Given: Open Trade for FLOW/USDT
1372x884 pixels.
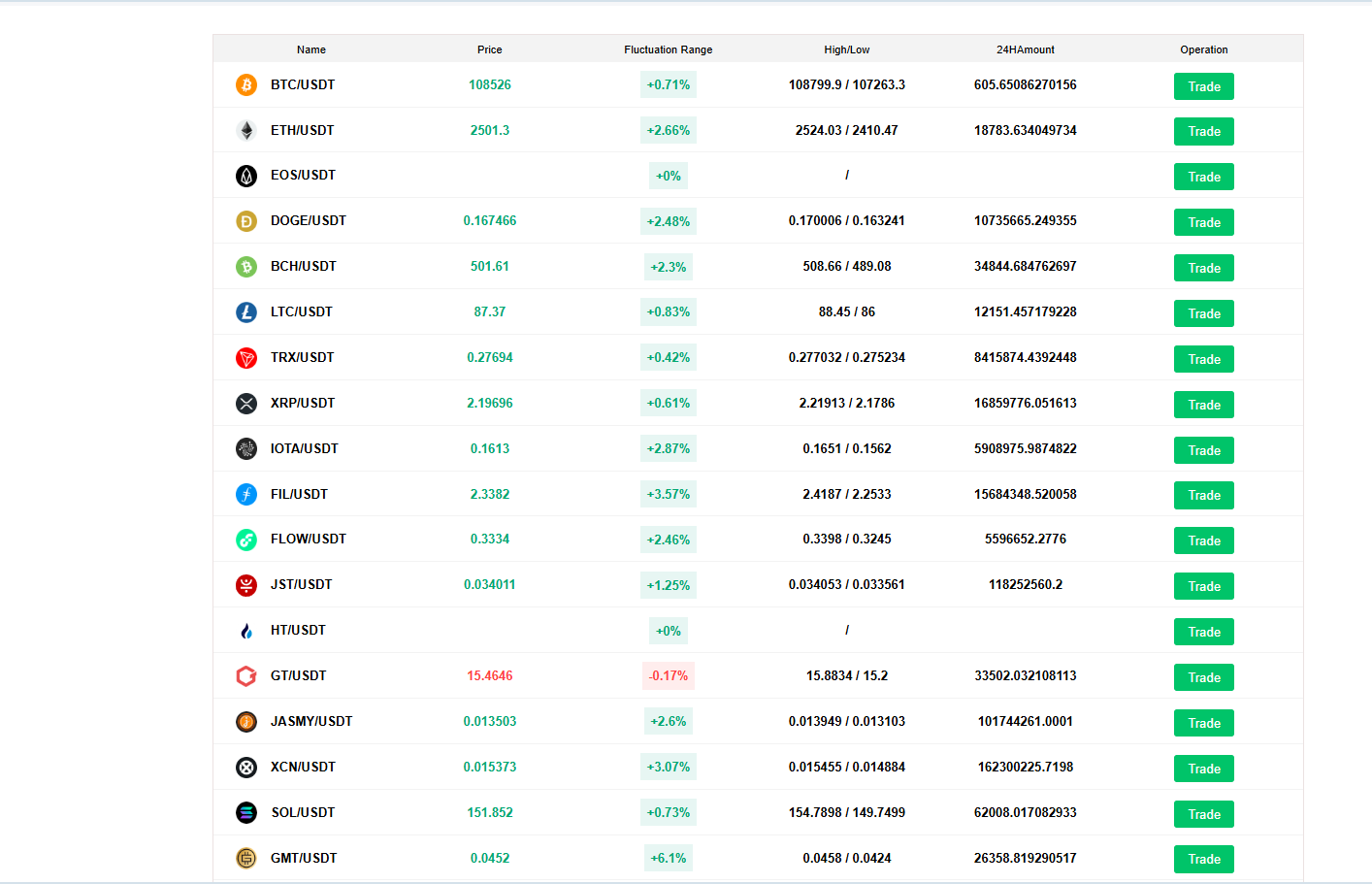Looking at the screenshot, I should coord(1204,540).
